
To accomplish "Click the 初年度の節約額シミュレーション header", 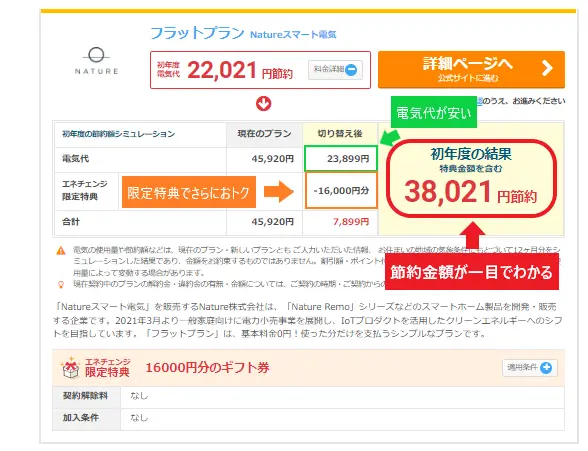I will 118,134.
